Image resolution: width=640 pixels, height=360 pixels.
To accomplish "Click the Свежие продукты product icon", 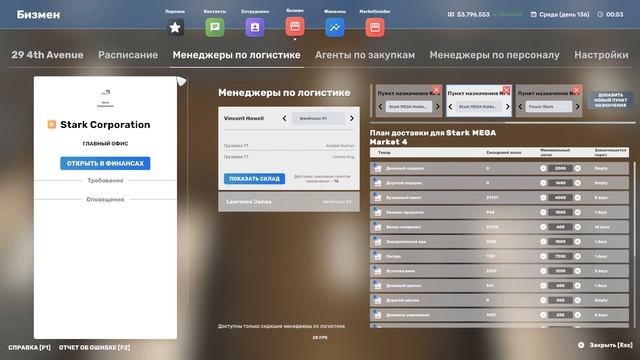I will click(378, 212).
